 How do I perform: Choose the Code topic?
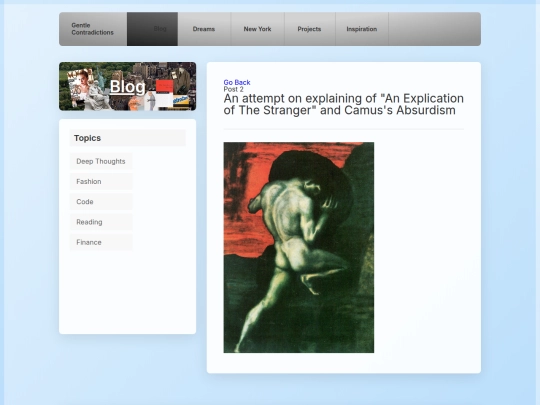[x=101, y=202]
